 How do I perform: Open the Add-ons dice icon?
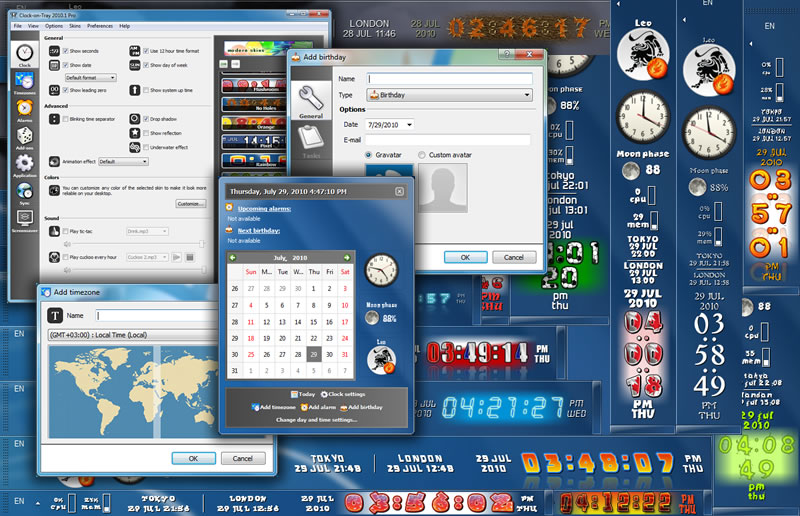[24, 137]
